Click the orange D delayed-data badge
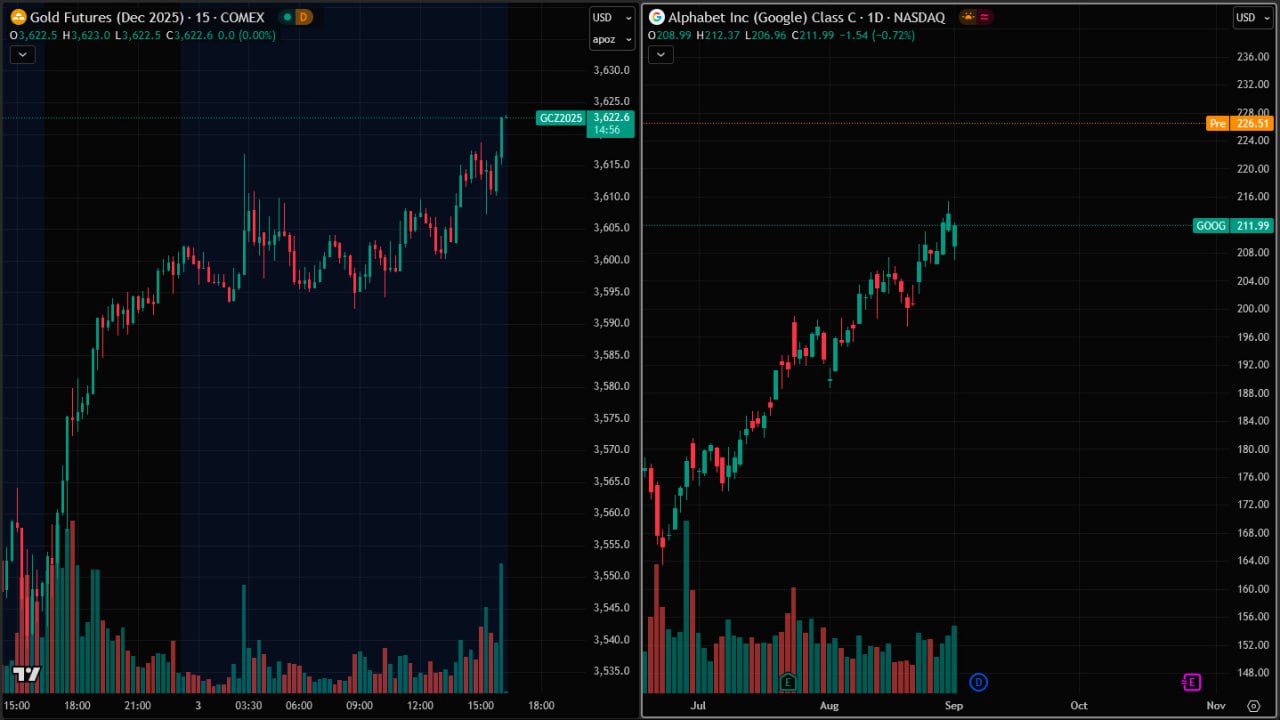1280x720 pixels. pyautogui.click(x=304, y=17)
